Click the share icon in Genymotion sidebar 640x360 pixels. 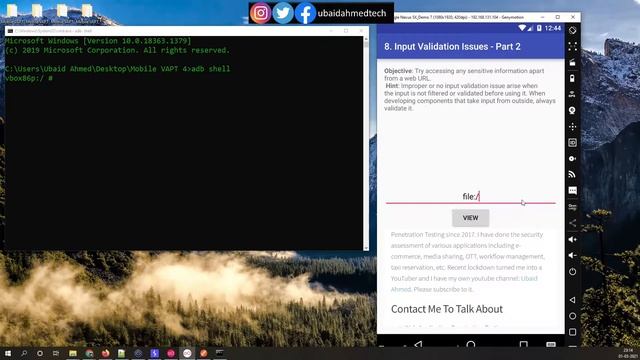pos(572,223)
